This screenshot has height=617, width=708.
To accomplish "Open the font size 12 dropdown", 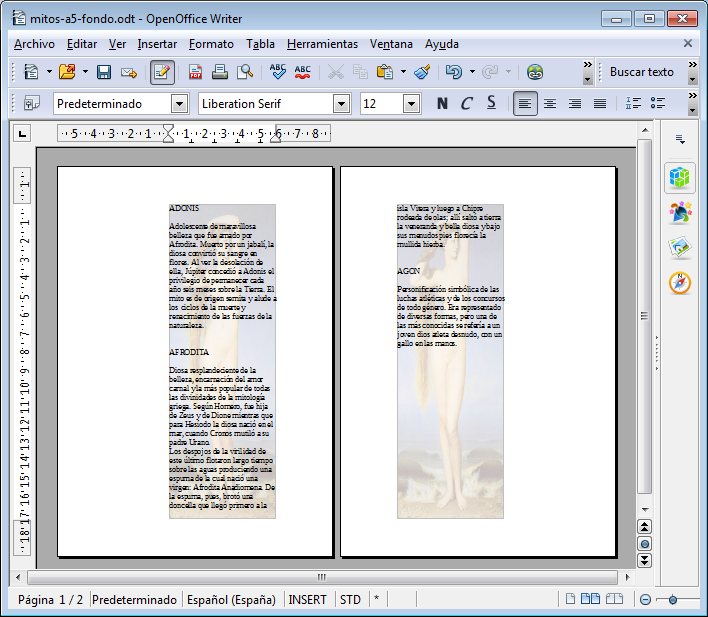I will click(411, 104).
